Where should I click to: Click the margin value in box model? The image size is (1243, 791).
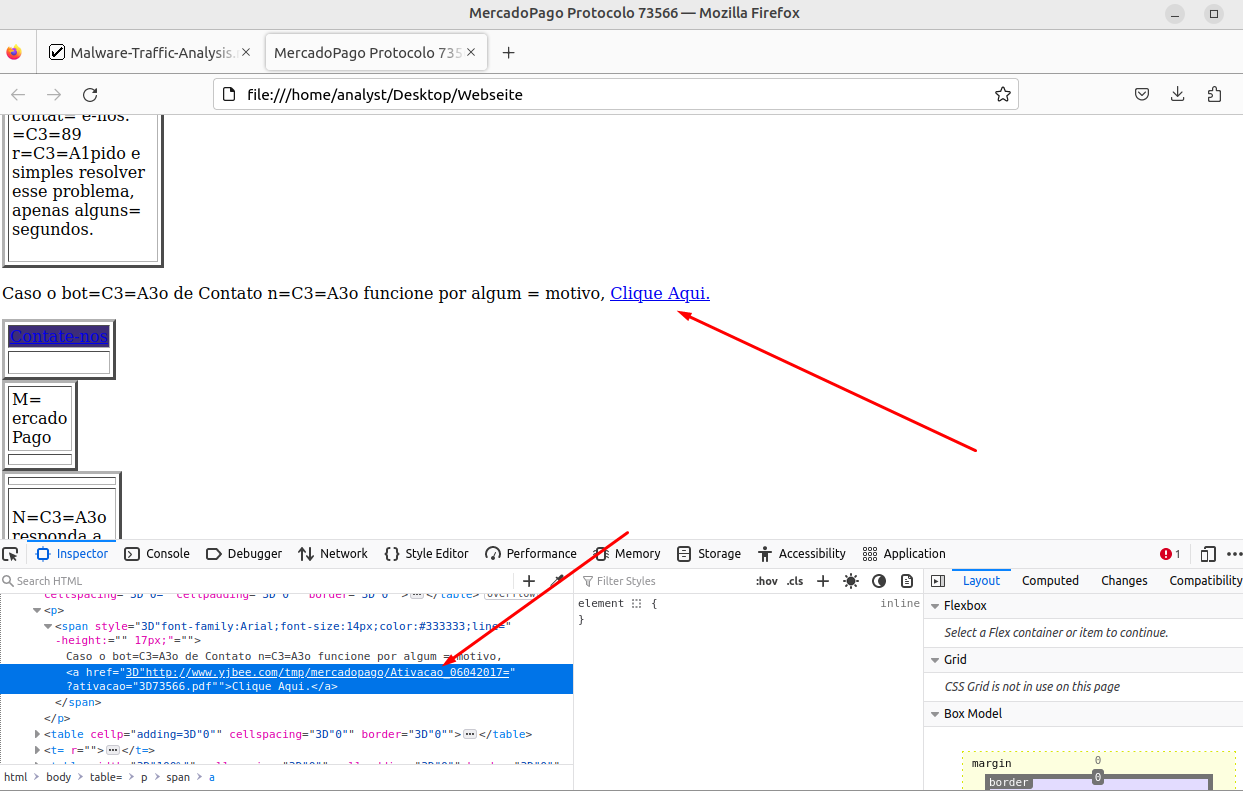point(1097,761)
